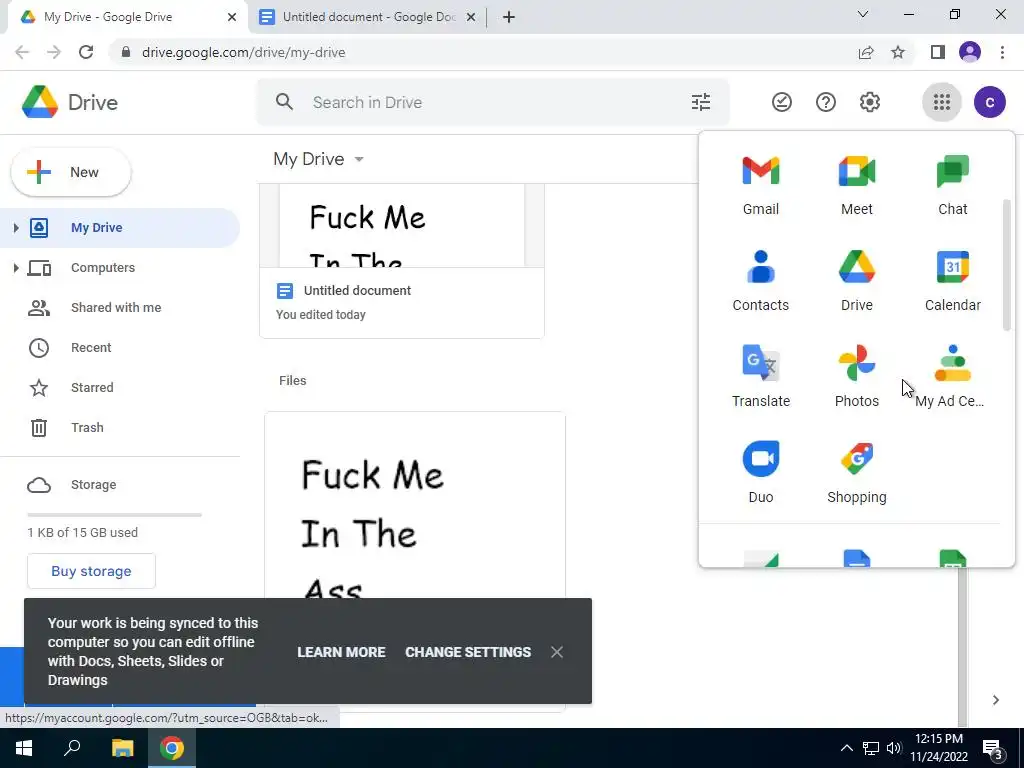The width and height of the screenshot is (1024, 768).
Task: Select the My Drive browser tab
Action: pyautogui.click(x=127, y=17)
